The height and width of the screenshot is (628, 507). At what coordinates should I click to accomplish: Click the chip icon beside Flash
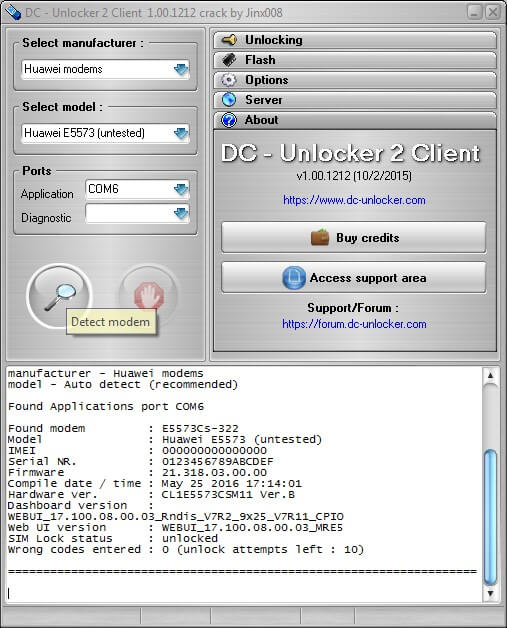click(x=229, y=60)
